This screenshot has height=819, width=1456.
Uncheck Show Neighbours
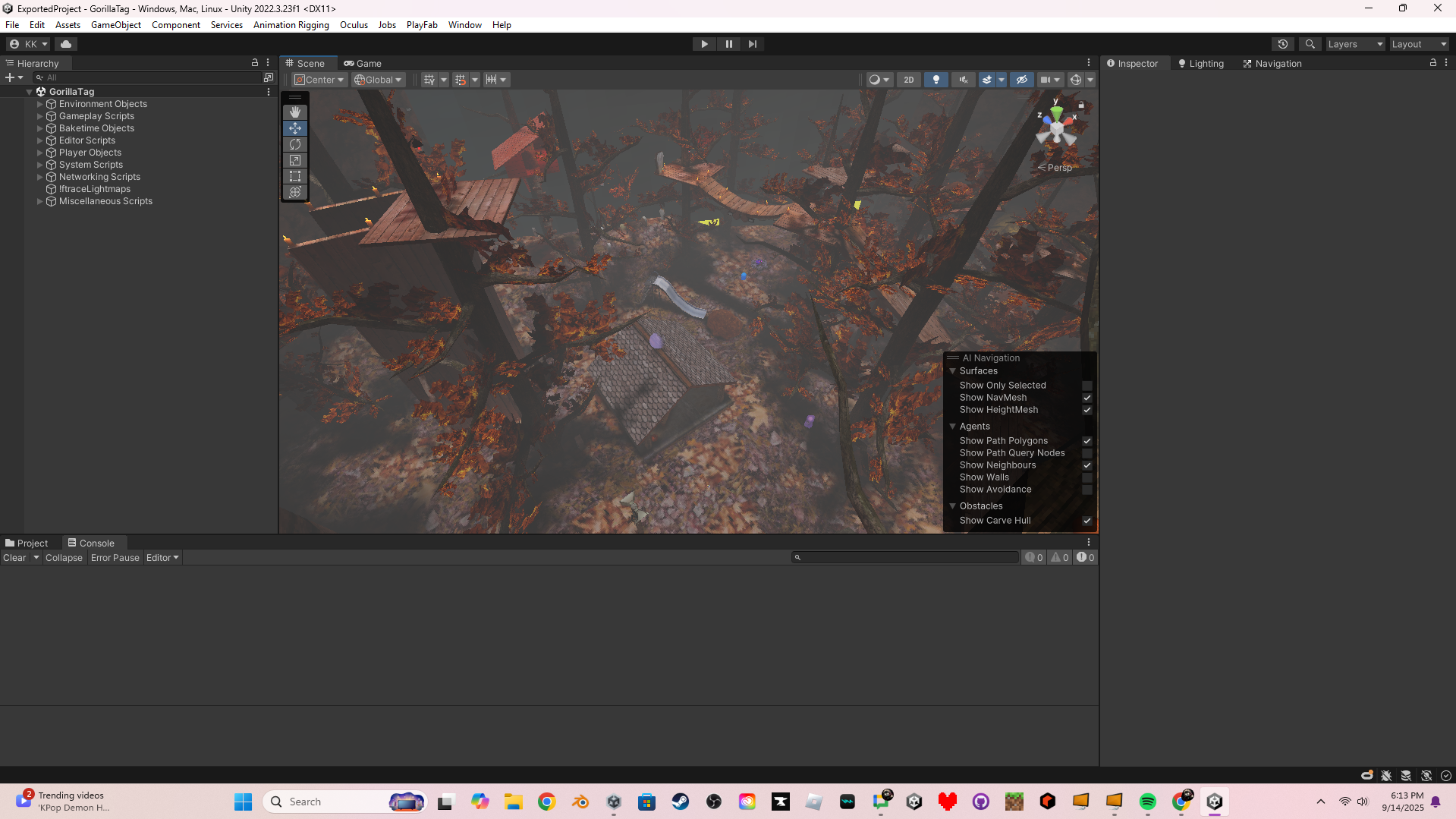click(1087, 465)
